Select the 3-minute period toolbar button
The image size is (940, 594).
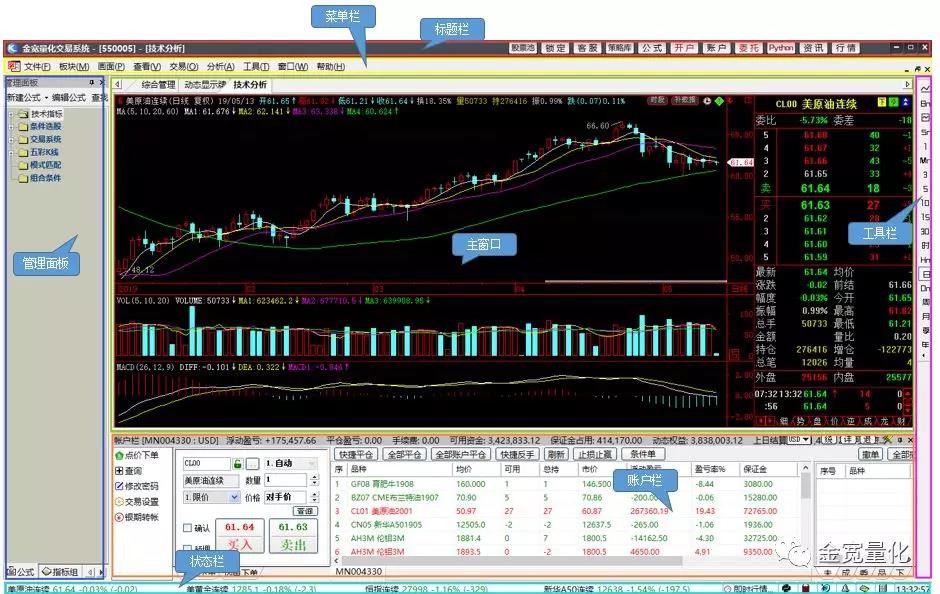[925, 174]
